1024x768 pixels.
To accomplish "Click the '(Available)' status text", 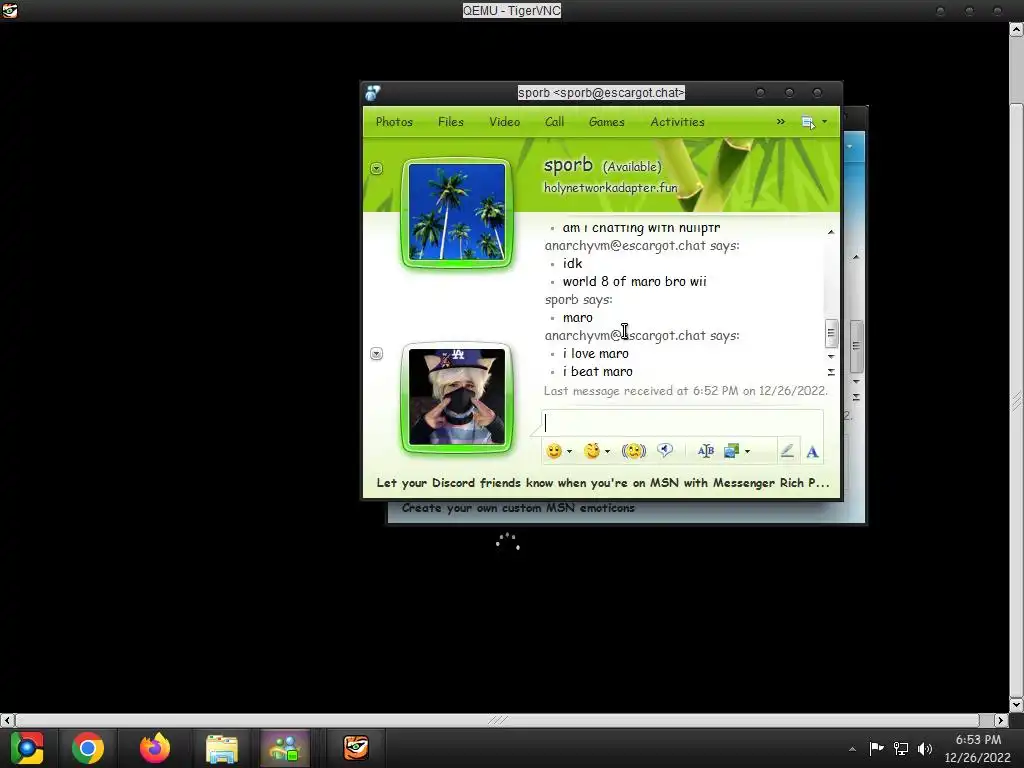I will (632, 167).
